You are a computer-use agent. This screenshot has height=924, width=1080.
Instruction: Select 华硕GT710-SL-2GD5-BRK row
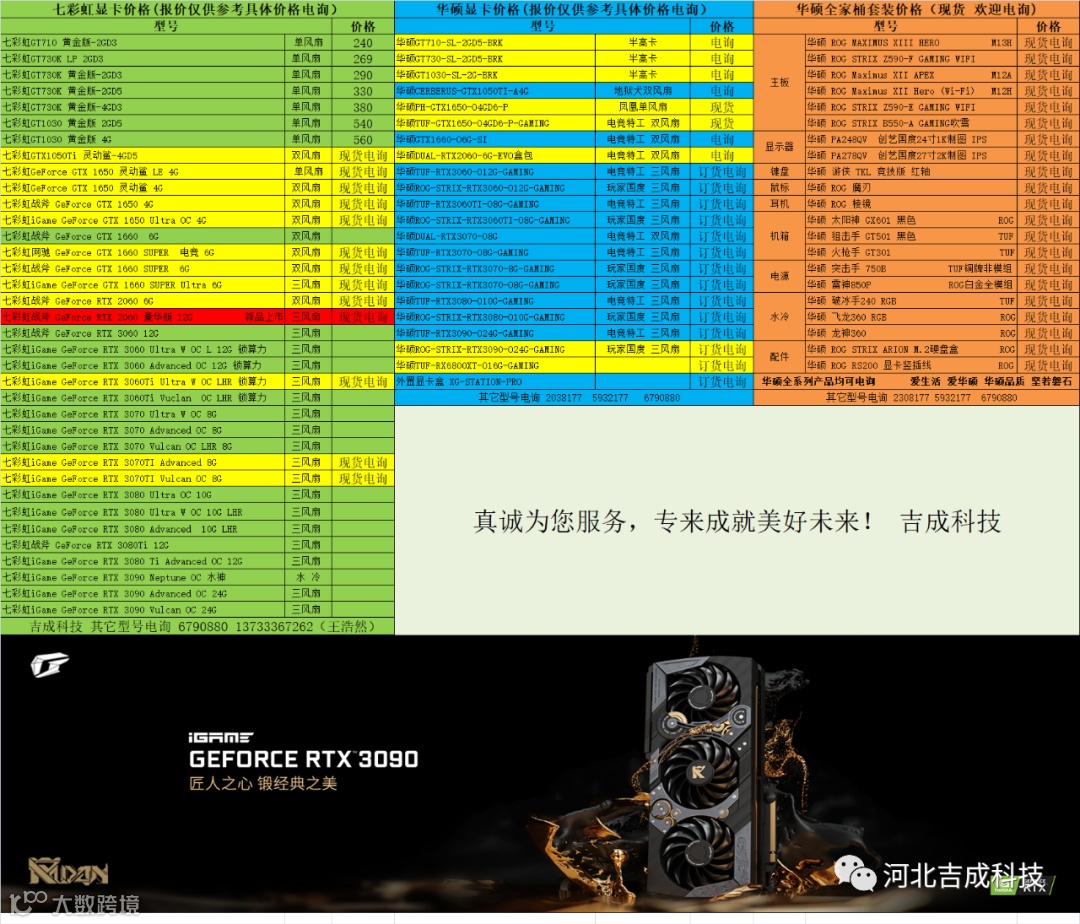coord(574,43)
